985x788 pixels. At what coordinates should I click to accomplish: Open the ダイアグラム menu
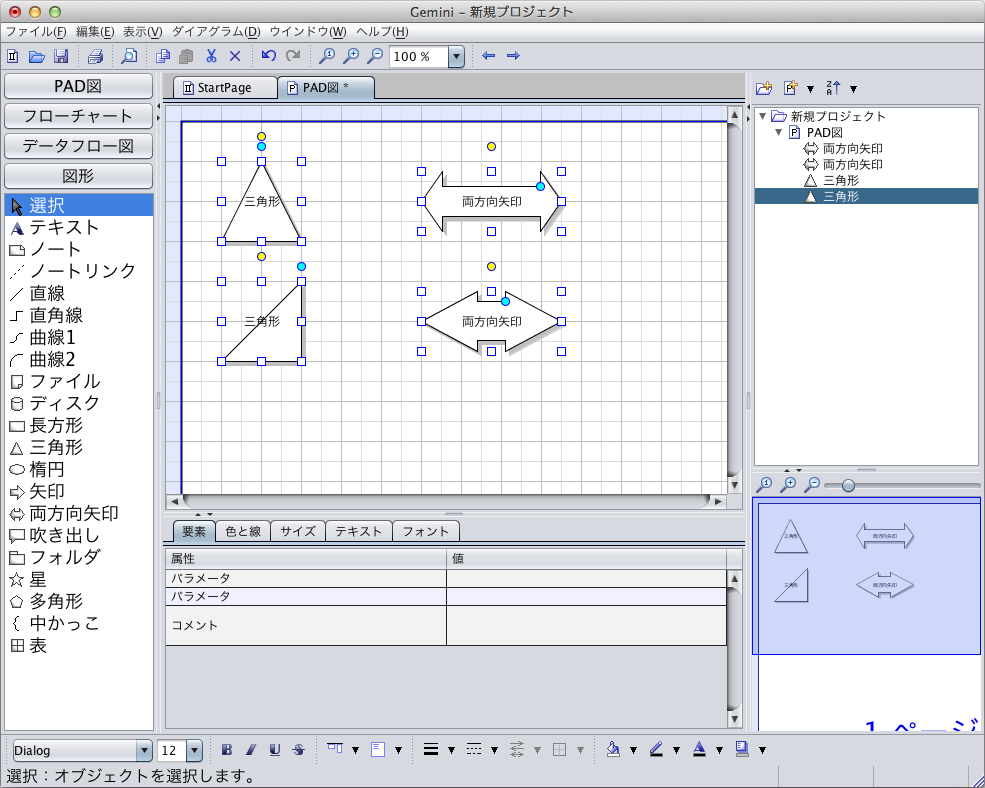[x=216, y=32]
